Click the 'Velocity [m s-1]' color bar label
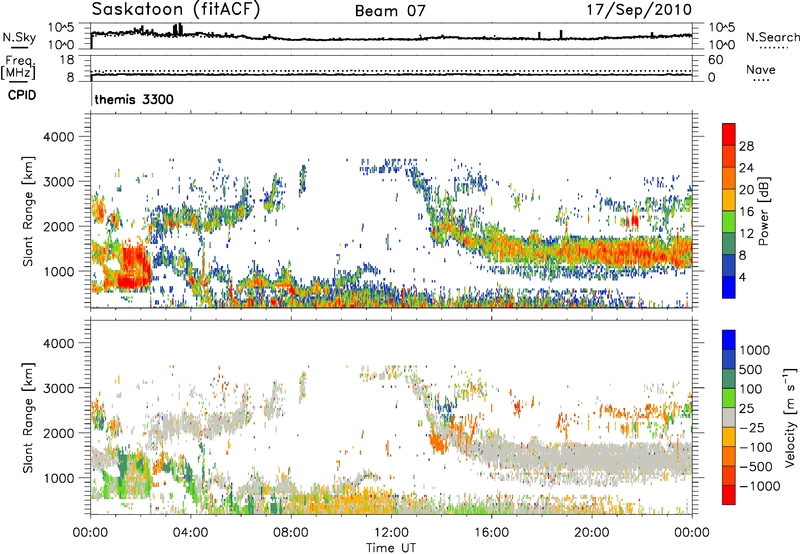Screen dimensions: 800x554 pyautogui.click(x=790, y=417)
